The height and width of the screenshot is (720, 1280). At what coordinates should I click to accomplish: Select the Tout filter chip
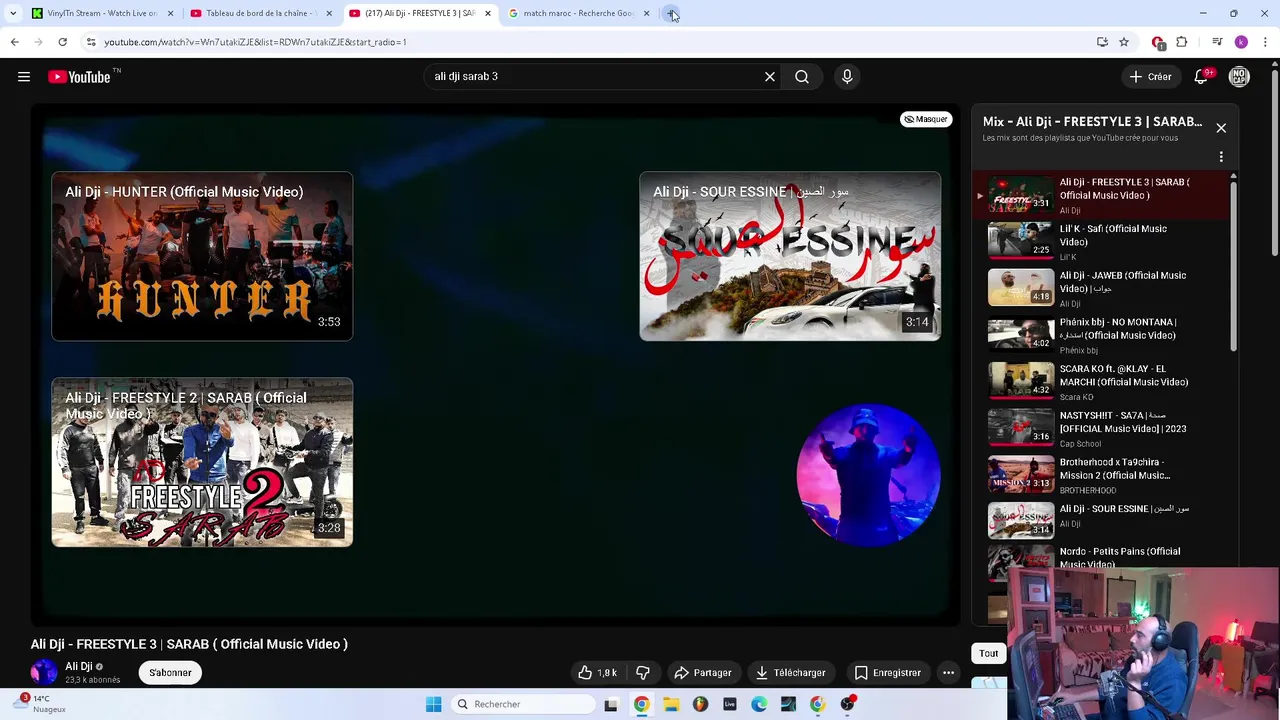coord(988,653)
